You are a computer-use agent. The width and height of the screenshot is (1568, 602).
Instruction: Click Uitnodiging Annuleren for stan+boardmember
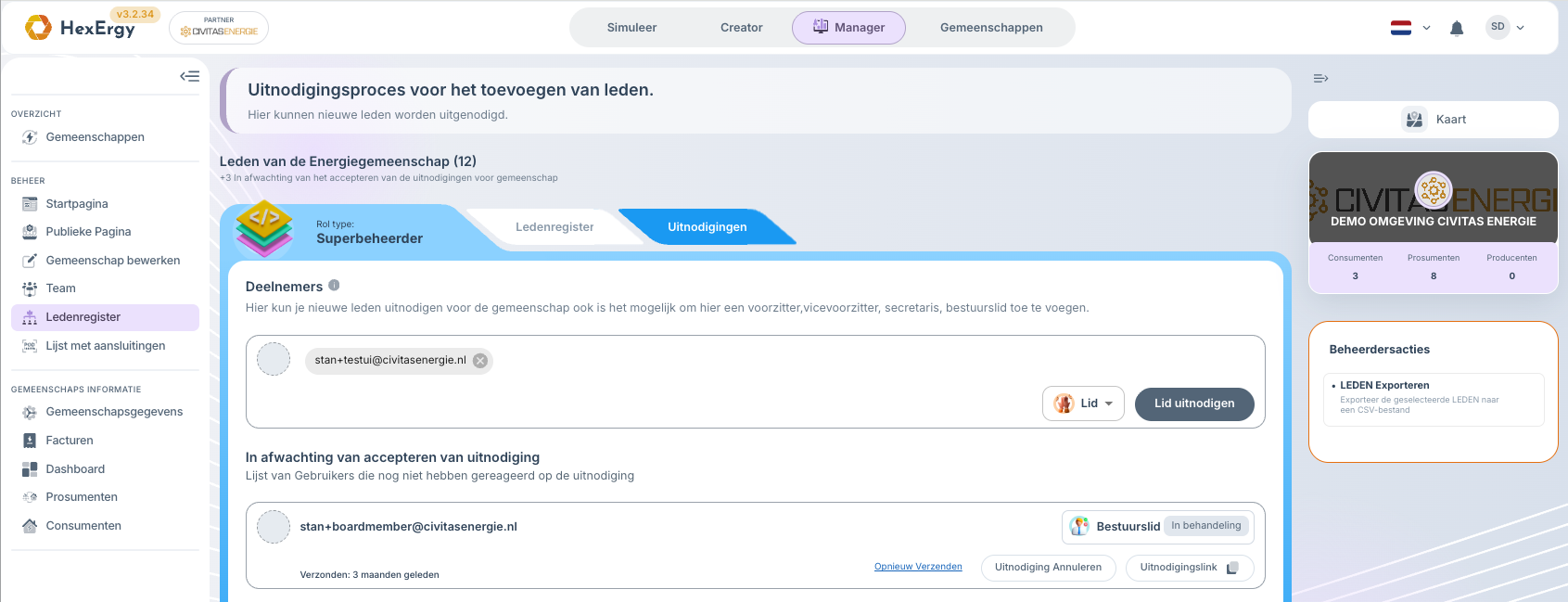[x=1048, y=568]
